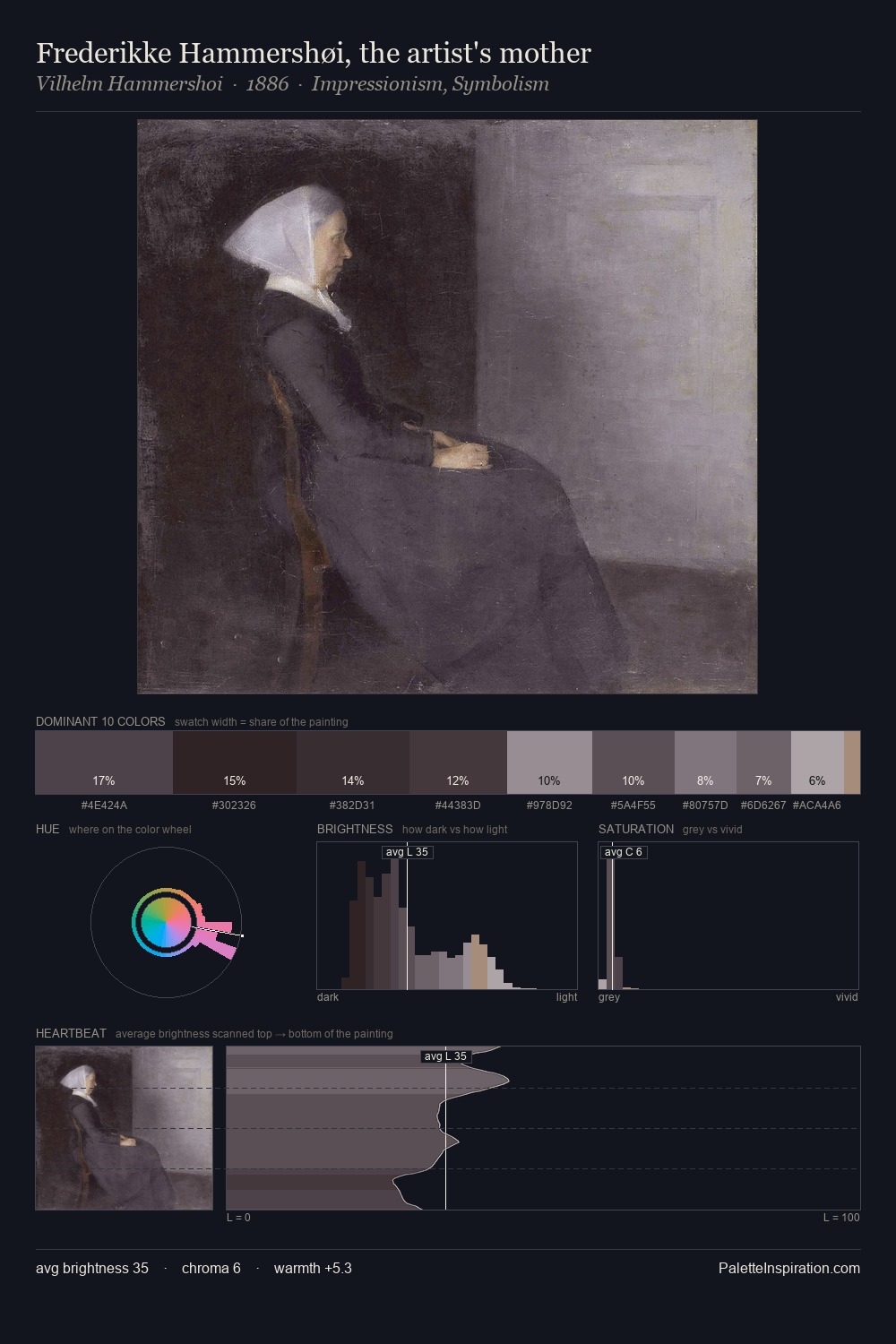896x1344 pixels.
Task: Click the 'dark' brightness axis label
Action: click(328, 997)
